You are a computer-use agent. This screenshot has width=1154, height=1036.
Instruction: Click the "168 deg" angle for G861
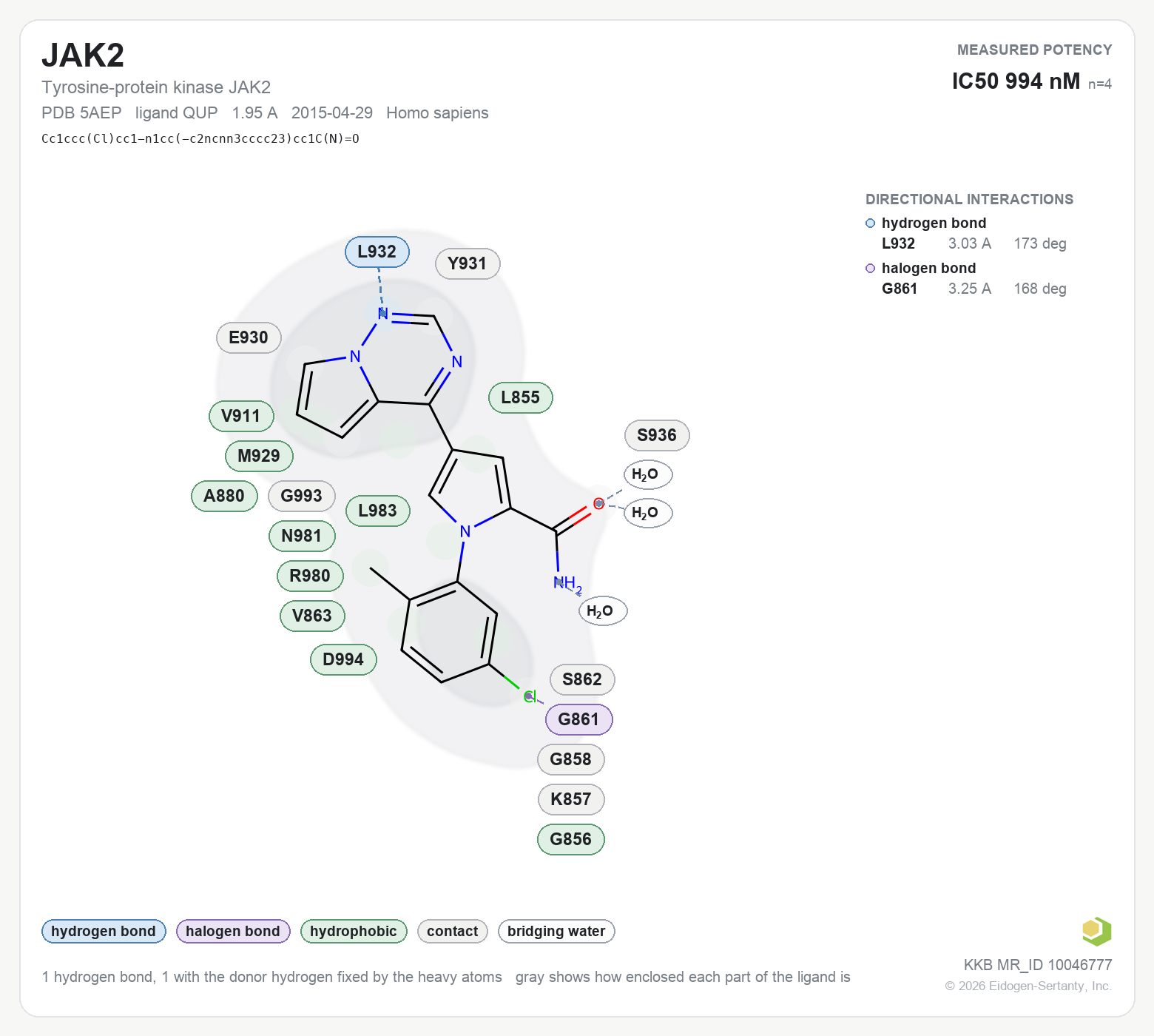(1040, 289)
